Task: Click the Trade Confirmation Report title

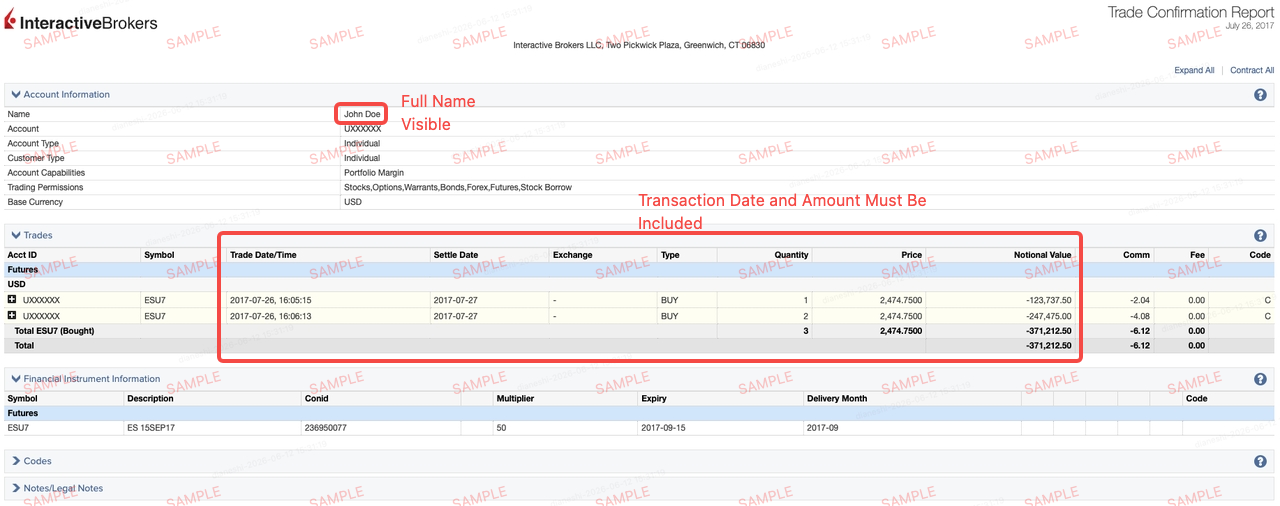Action: pos(1191,12)
